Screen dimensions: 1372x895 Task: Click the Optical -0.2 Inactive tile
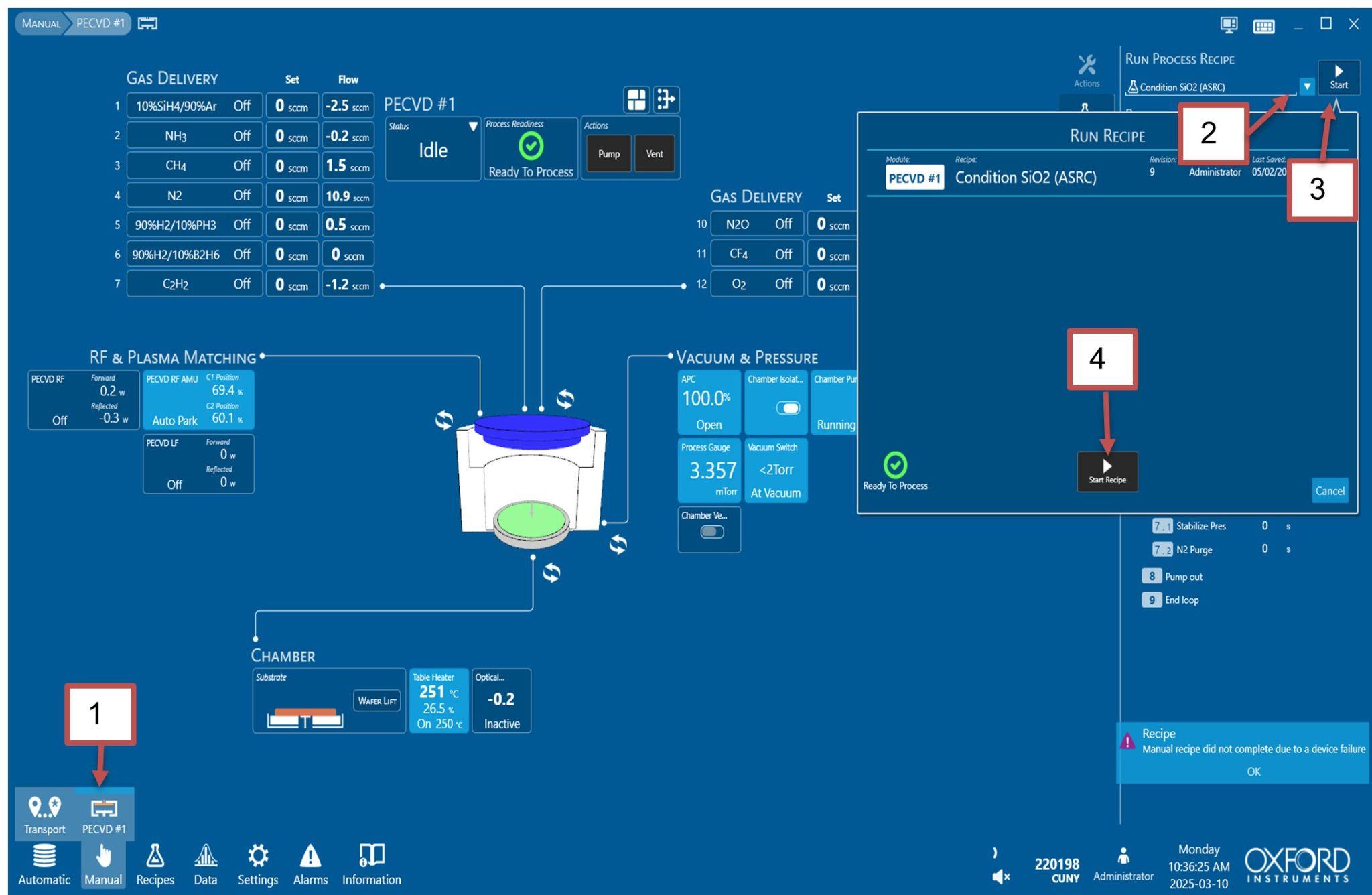501,701
